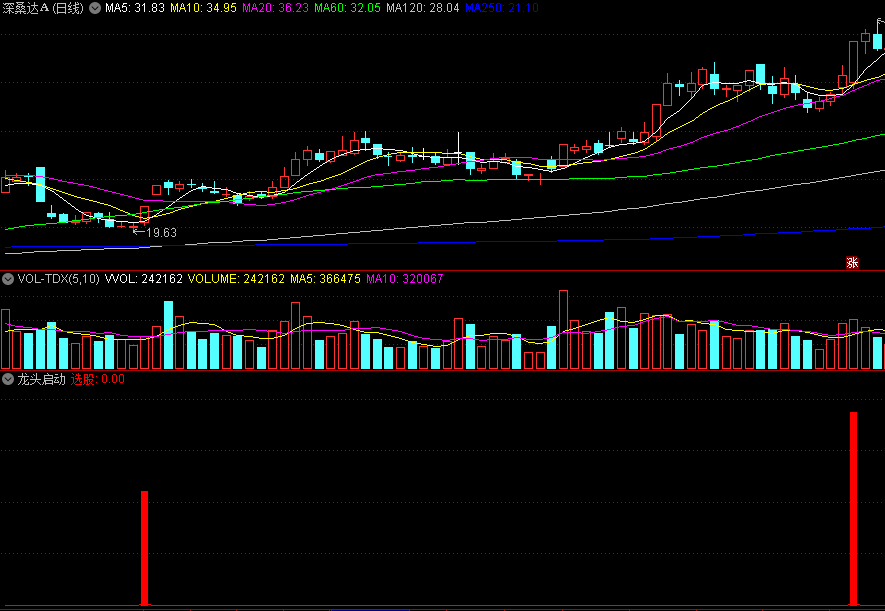The width and height of the screenshot is (885, 611).
Task: Click the red 涨 marker icon
Action: coord(852,262)
